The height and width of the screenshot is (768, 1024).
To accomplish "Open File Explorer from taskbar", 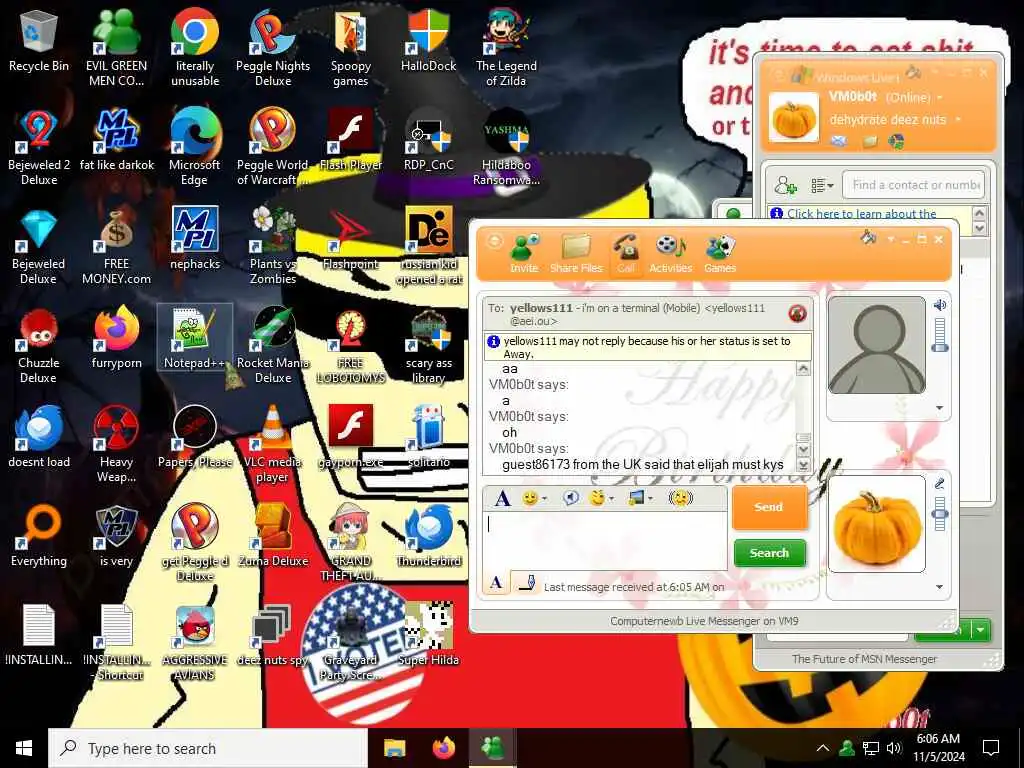I will pyautogui.click(x=394, y=748).
